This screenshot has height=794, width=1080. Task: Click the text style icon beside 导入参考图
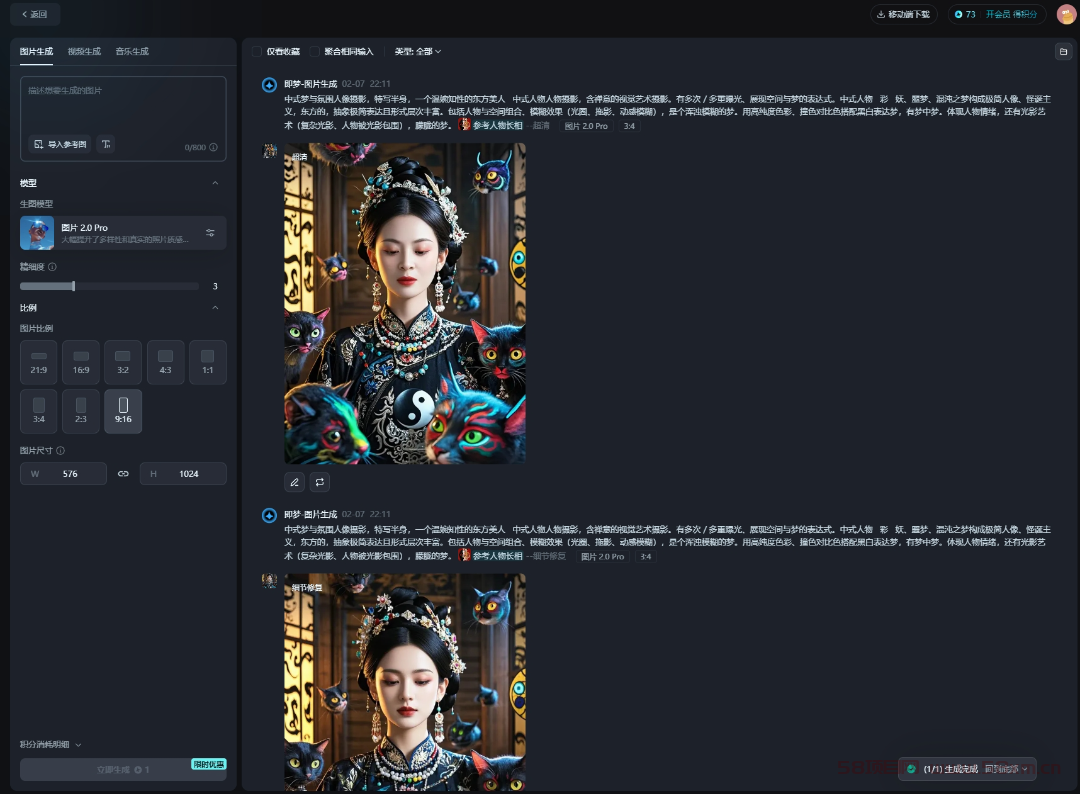pyautogui.click(x=106, y=145)
